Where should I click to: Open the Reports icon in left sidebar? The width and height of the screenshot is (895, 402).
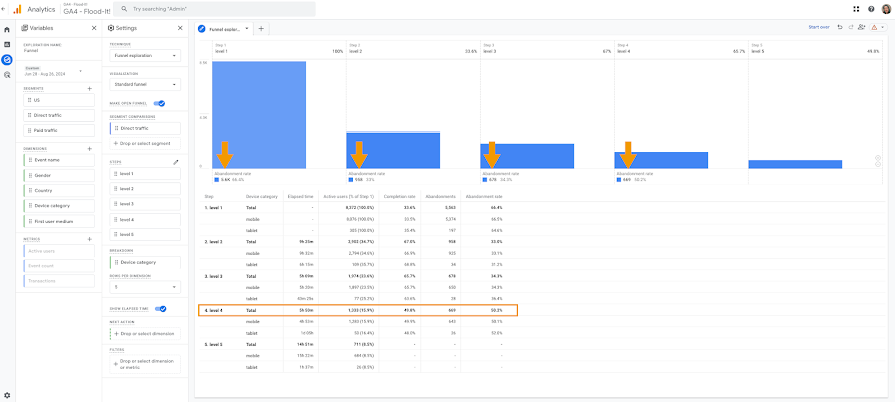pyautogui.click(x=7, y=44)
